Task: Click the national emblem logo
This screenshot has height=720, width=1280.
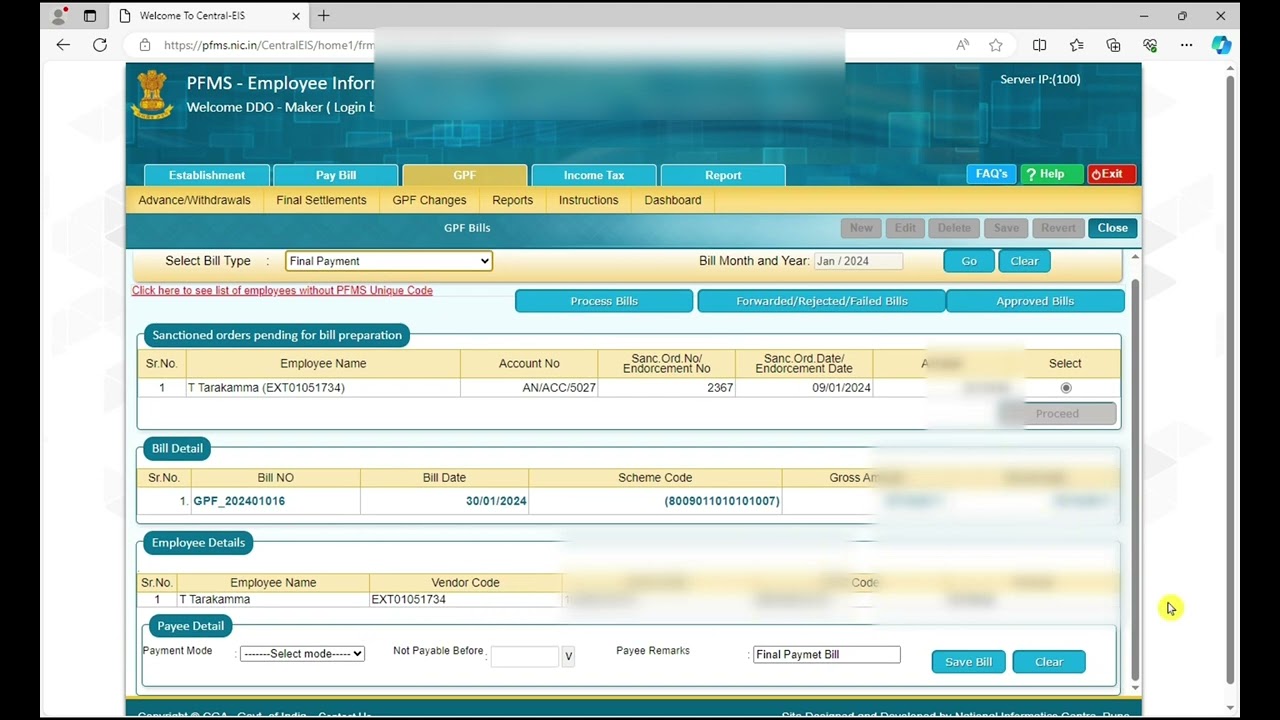Action: tap(152, 95)
